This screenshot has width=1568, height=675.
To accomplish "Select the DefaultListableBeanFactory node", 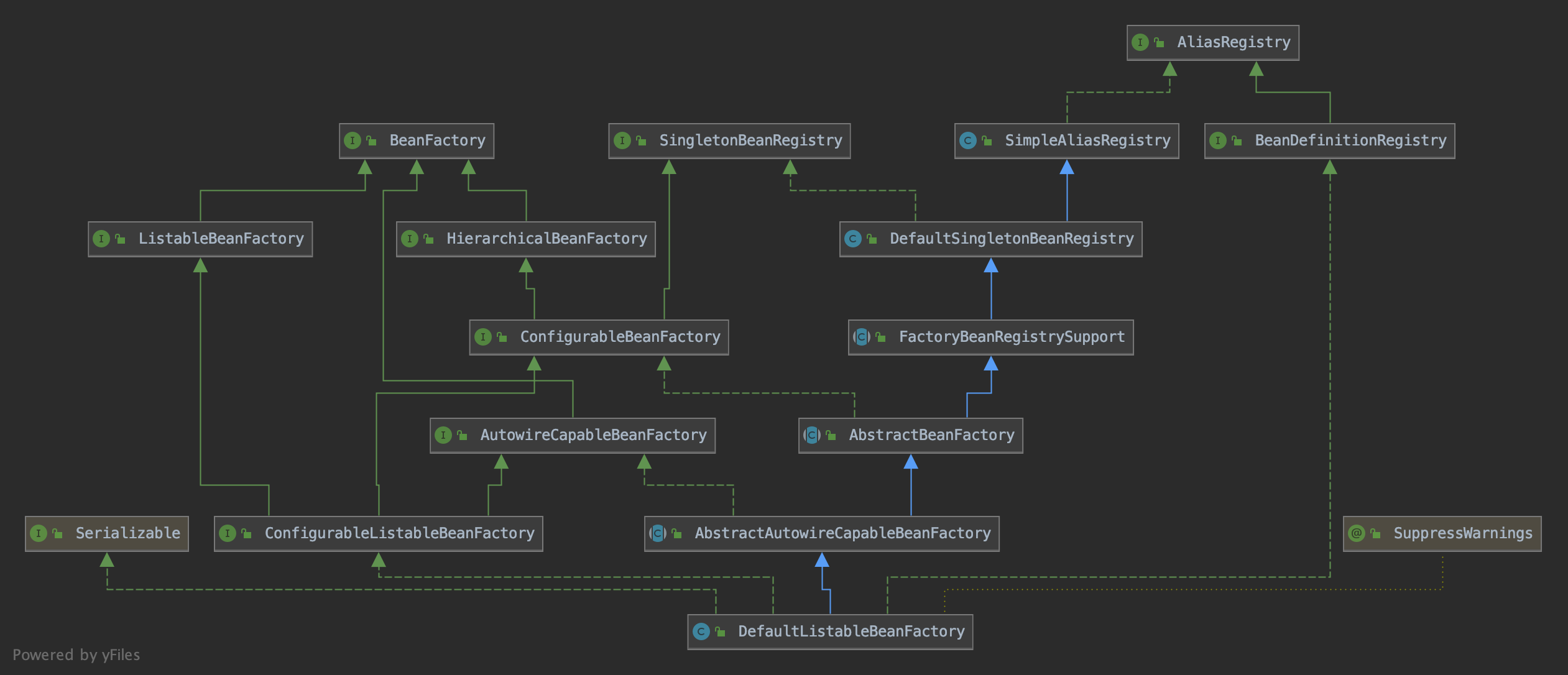I will coord(830,631).
